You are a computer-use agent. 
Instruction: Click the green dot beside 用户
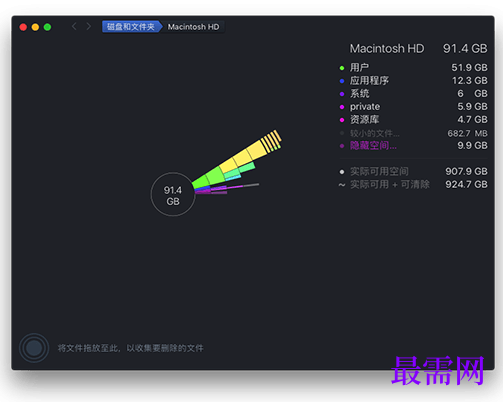tap(342, 68)
